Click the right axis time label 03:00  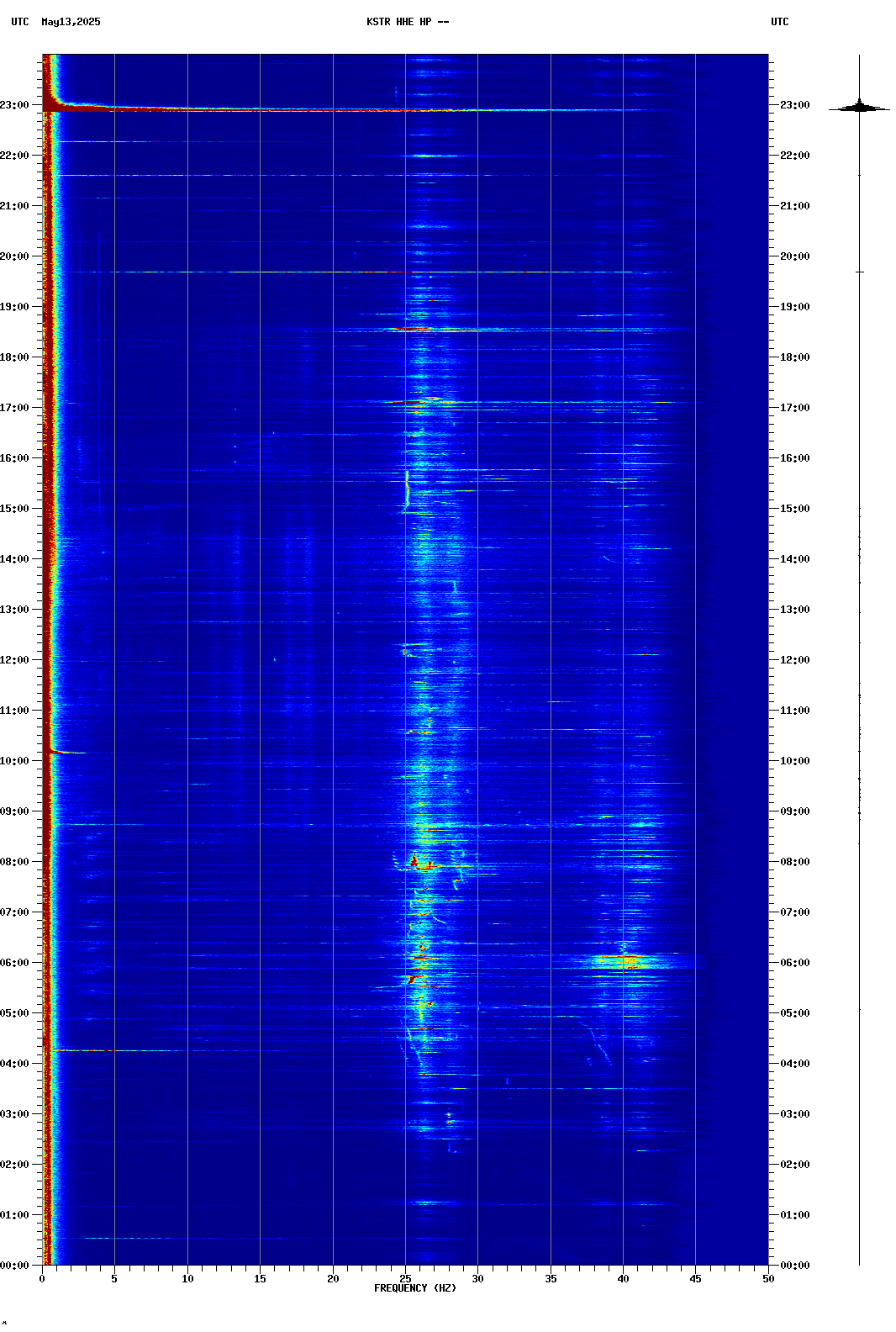(x=795, y=1114)
